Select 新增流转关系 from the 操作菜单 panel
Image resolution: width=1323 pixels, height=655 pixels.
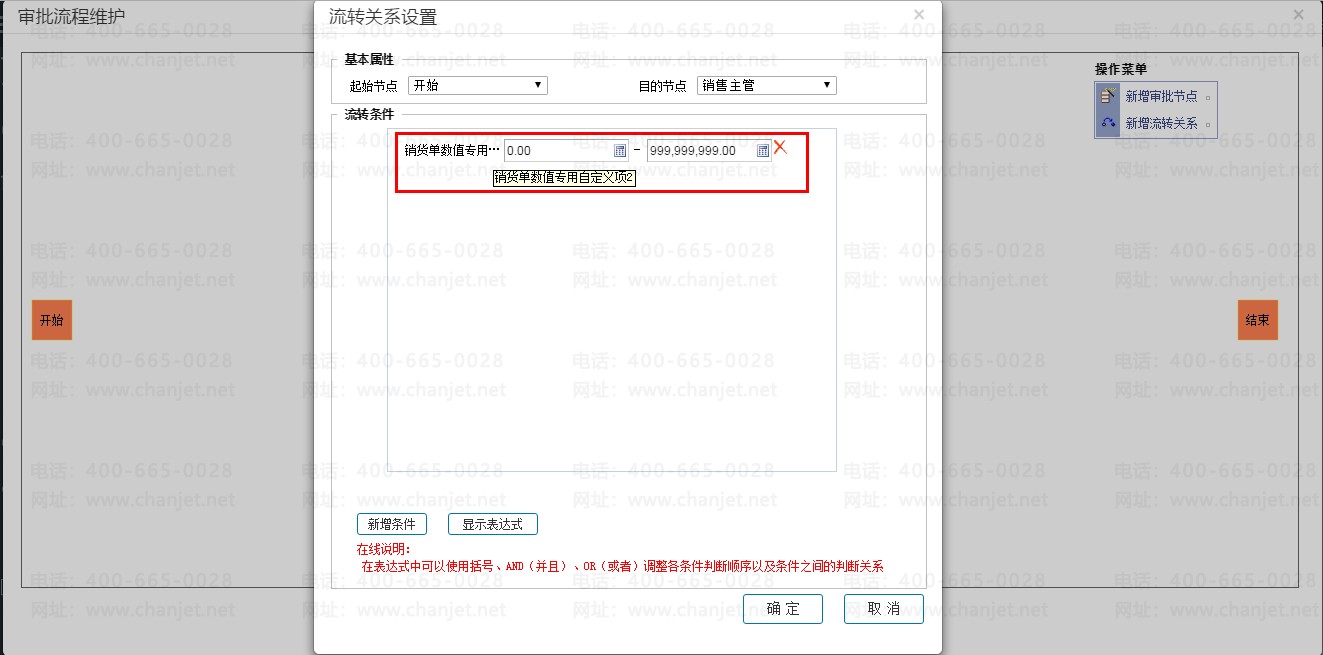pyautogui.click(x=1160, y=121)
